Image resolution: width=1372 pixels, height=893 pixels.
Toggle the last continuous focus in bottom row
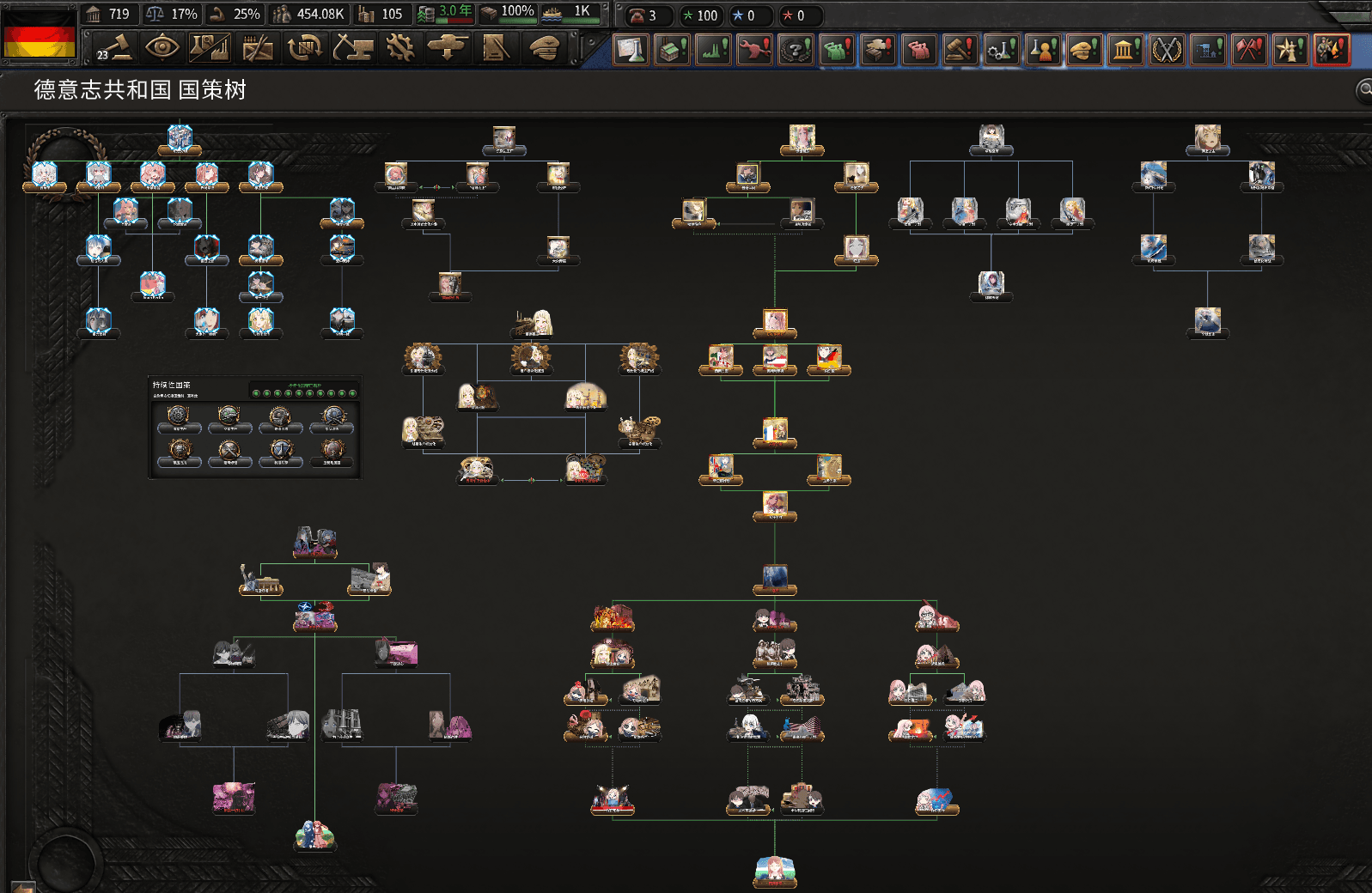pyautogui.click(x=332, y=453)
